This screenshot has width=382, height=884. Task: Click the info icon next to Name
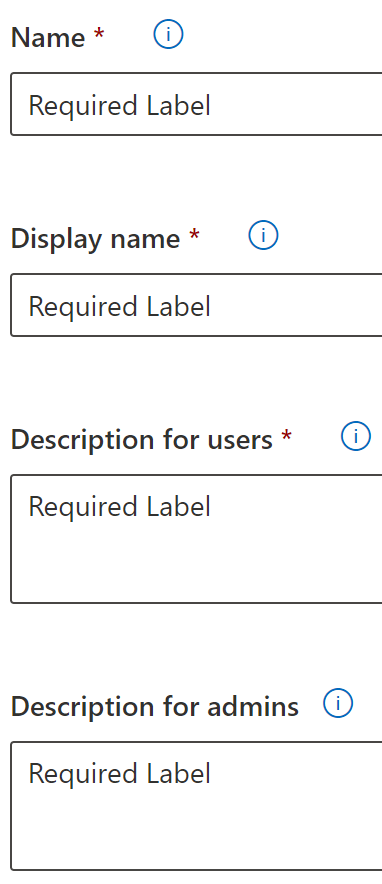[168, 34]
